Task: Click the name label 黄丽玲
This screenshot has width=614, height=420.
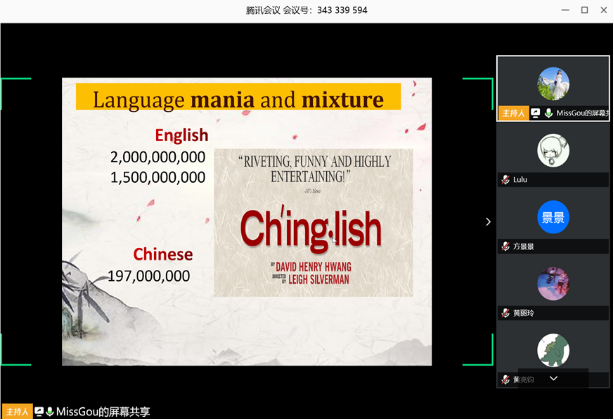Action: click(524, 313)
